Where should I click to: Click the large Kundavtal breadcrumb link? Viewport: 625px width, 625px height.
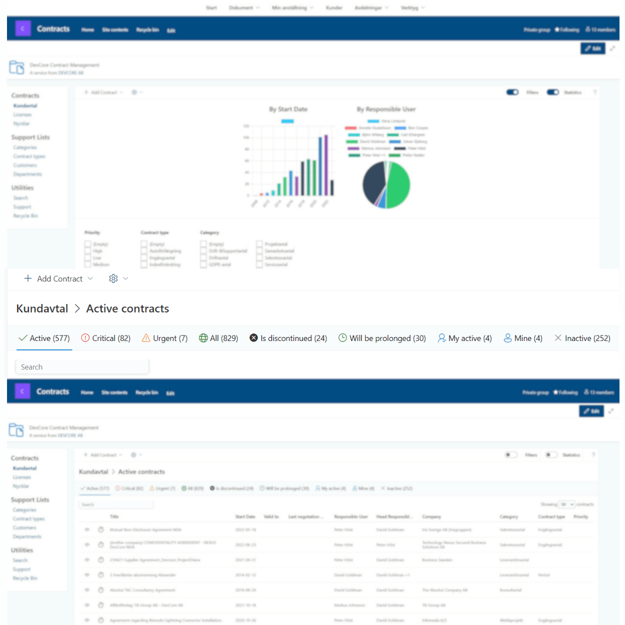pyautogui.click(x=42, y=309)
